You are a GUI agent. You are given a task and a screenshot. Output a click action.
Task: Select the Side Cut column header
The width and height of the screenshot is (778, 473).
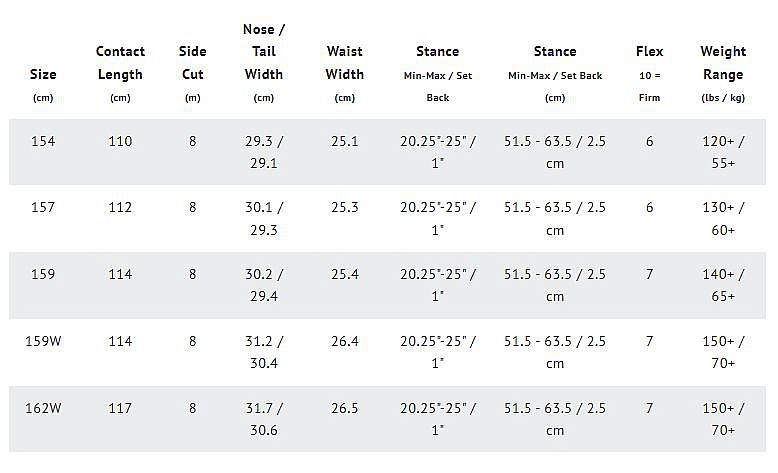click(x=193, y=73)
